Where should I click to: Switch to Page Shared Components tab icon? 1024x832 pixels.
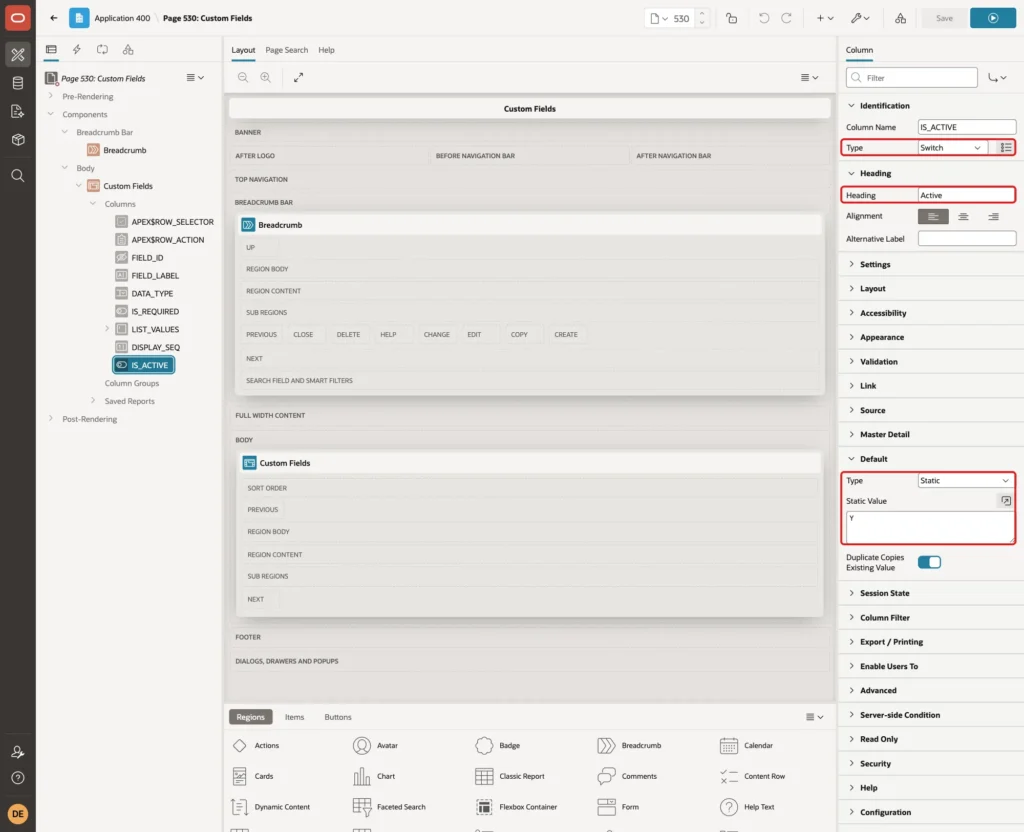[128, 50]
